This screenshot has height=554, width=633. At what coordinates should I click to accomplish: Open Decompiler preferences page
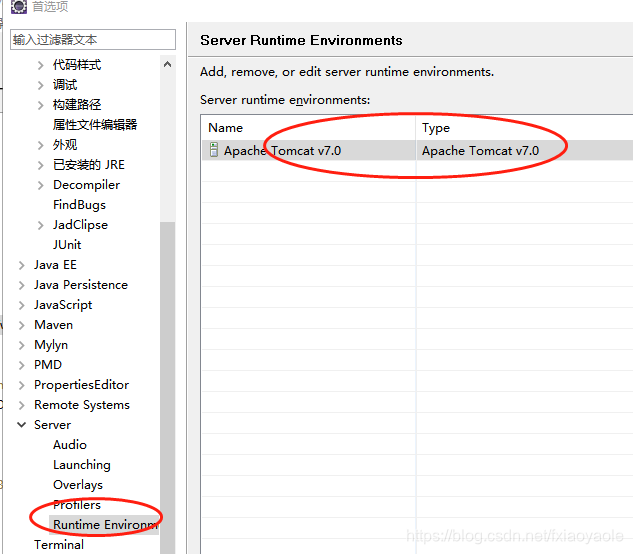click(x=86, y=185)
